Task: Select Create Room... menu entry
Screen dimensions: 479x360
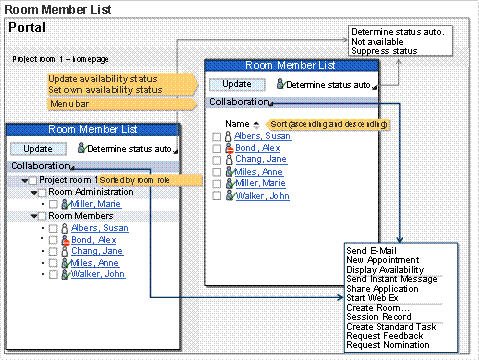Action: (377, 308)
